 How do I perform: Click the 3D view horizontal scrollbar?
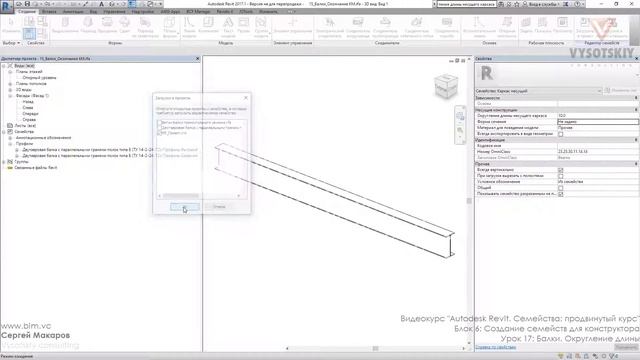375,349
